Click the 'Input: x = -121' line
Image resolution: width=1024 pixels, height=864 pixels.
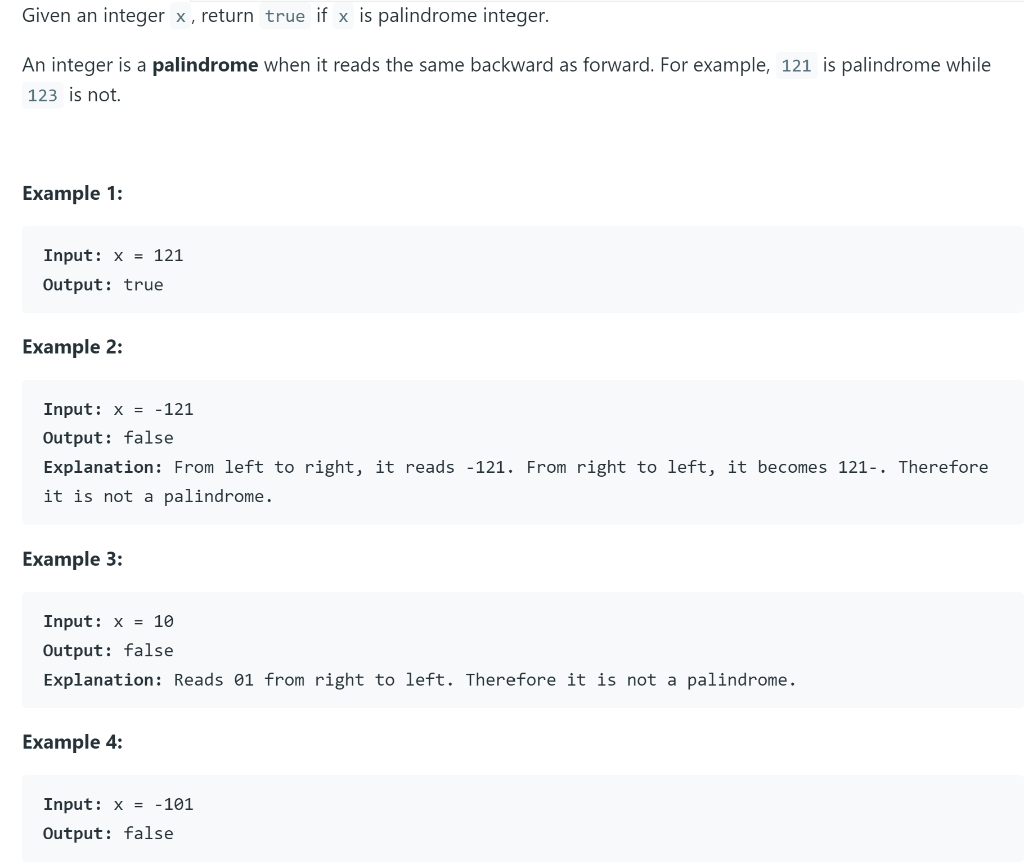click(118, 409)
